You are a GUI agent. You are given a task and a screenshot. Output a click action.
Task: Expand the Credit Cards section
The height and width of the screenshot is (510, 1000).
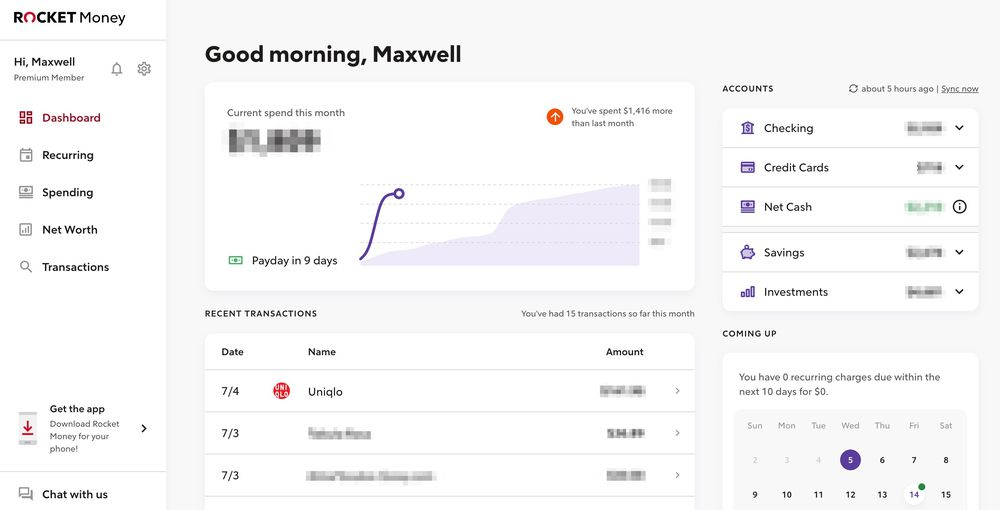pos(959,168)
